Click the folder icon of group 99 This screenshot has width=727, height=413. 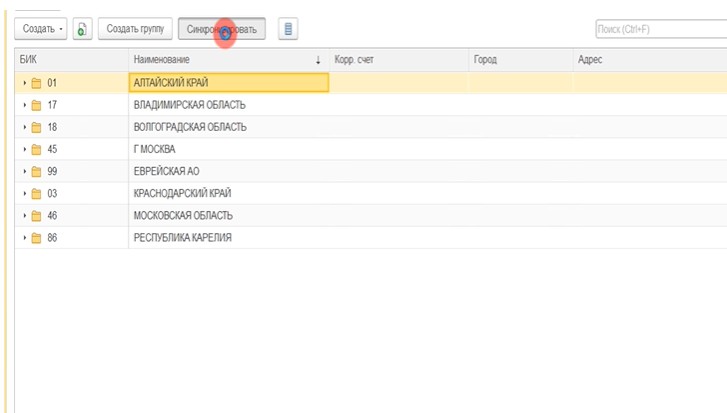point(36,171)
